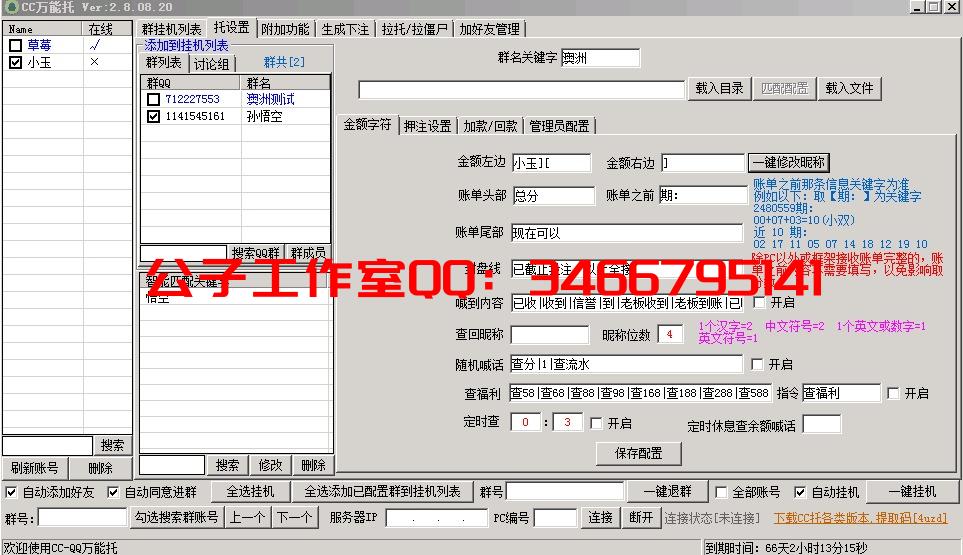This screenshot has height=555, width=963.
Task: Switch to 押注设置 tab
Action: (427, 126)
